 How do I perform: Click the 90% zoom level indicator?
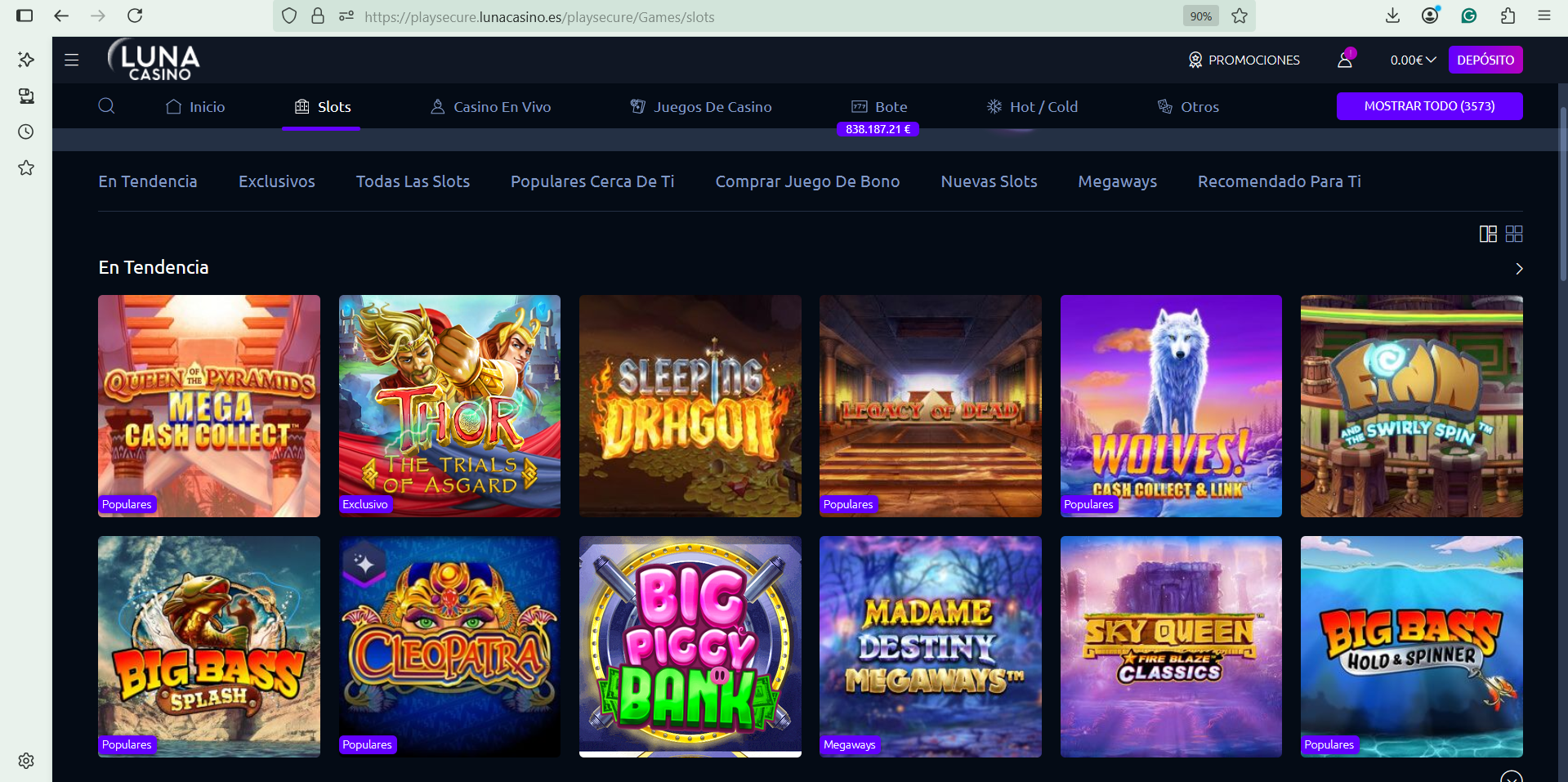(x=1201, y=16)
